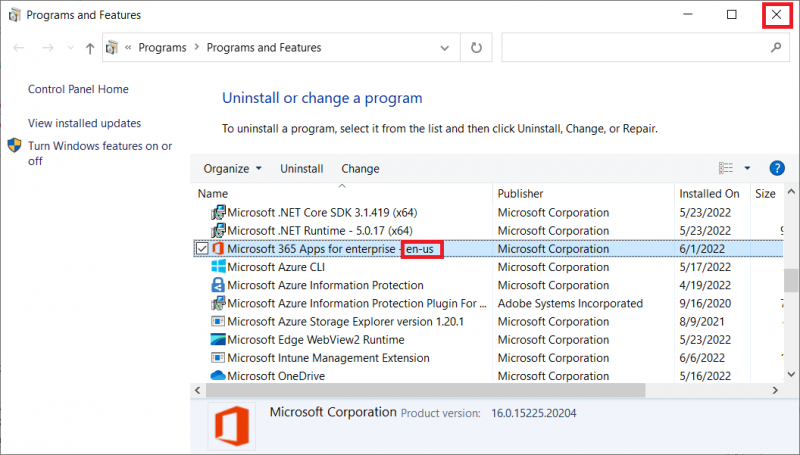Close the Programs and Features window
The height and width of the screenshot is (455, 800).
coord(777,14)
